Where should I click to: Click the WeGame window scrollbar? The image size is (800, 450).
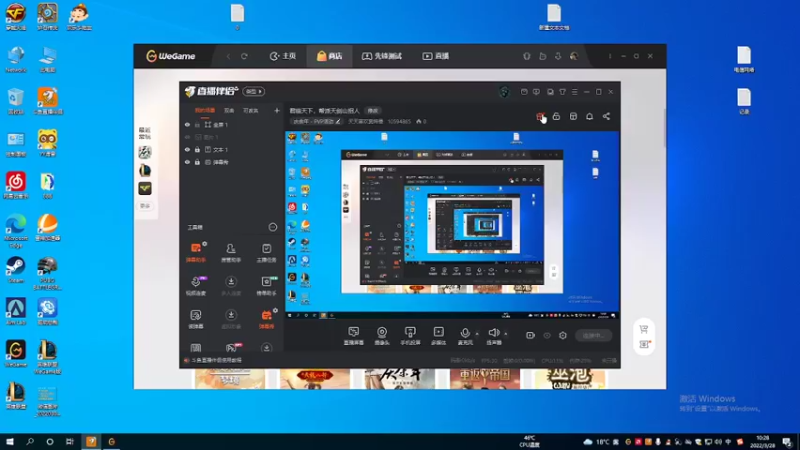664,128
